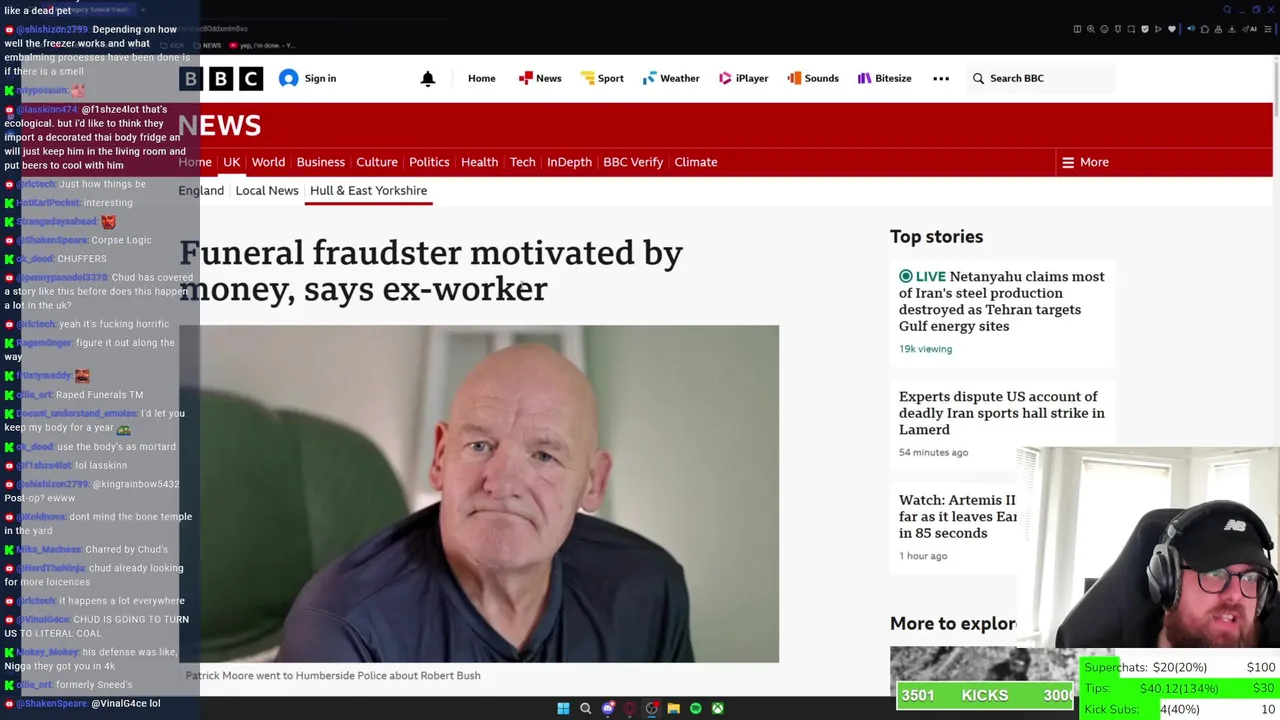Open BBC Sounds link
Image resolution: width=1280 pixels, height=720 pixels.
tap(813, 78)
